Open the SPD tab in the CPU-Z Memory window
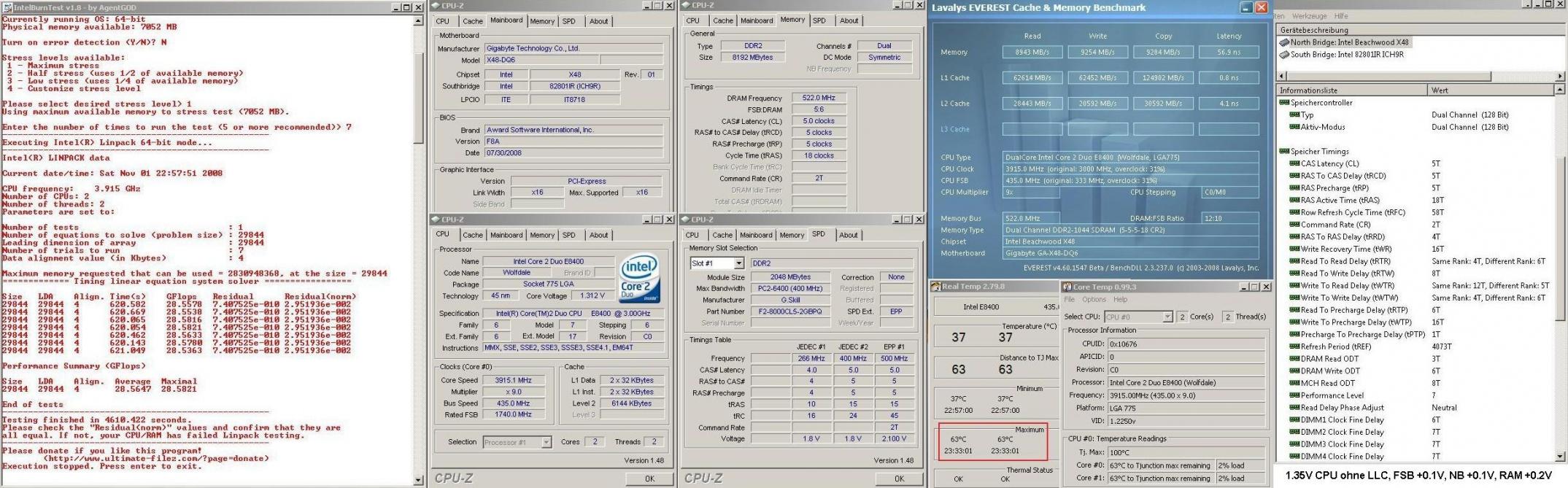This screenshot has height=488, width=1568. pyautogui.click(x=819, y=20)
